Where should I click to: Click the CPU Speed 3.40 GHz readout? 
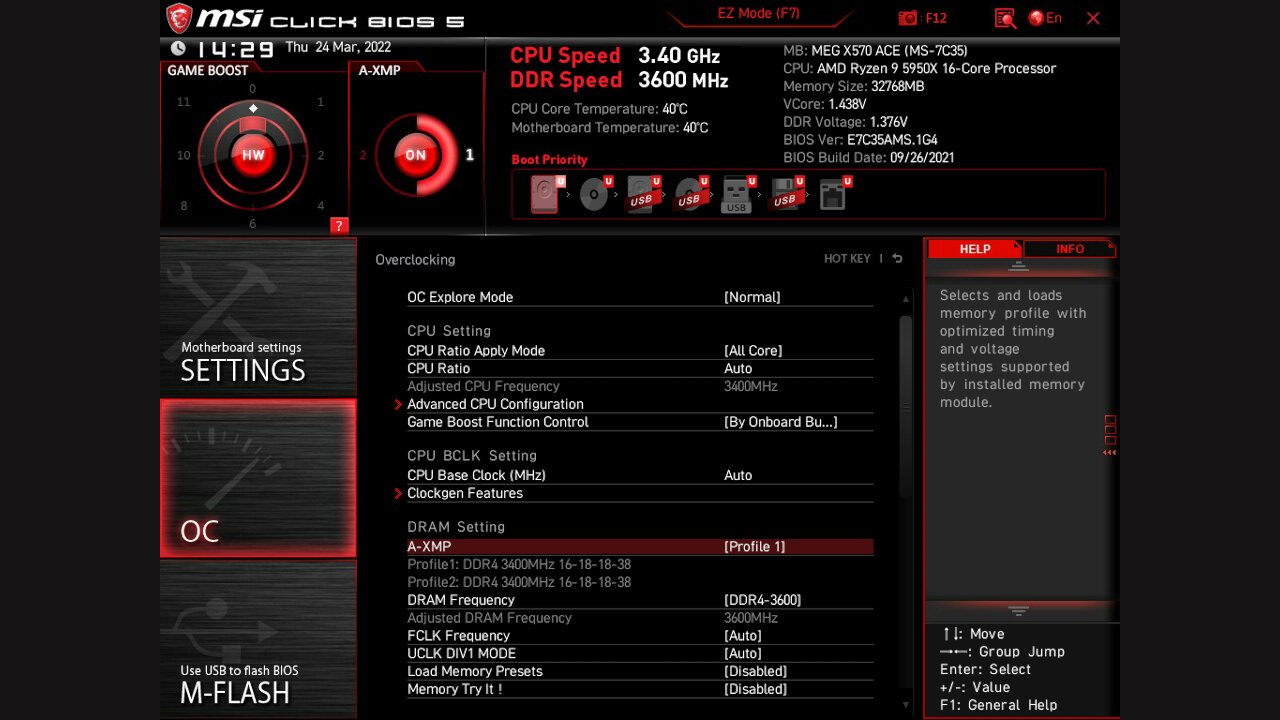pyautogui.click(x=615, y=56)
